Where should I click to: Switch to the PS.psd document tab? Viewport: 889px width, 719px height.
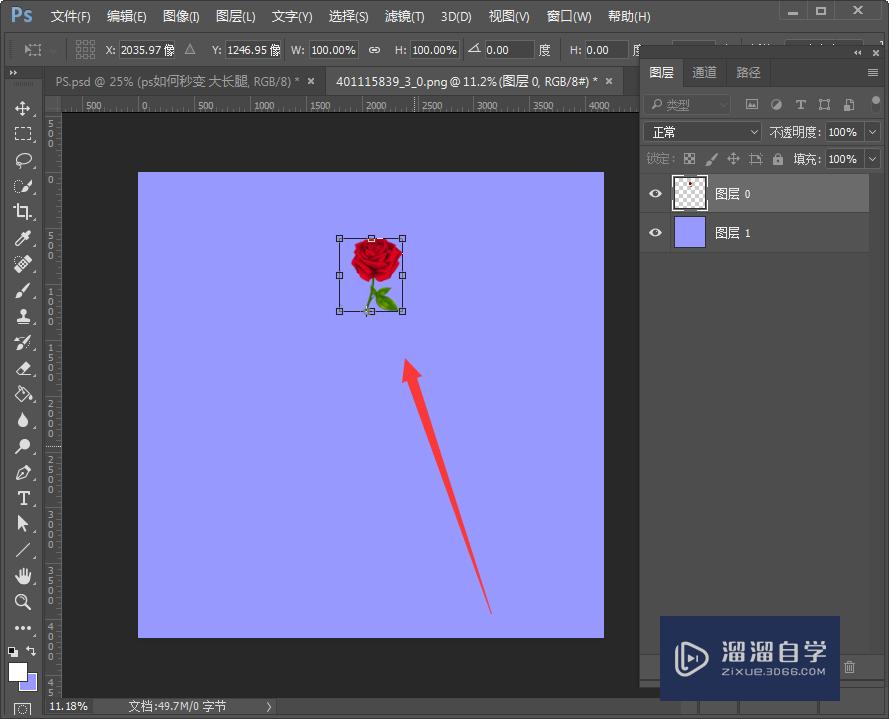(177, 82)
